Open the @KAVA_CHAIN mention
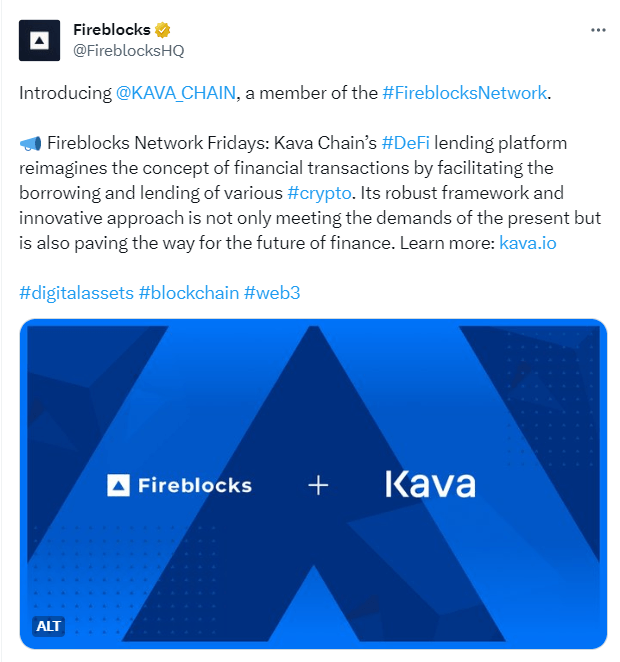The width and height of the screenshot is (620, 662). pyautogui.click(x=176, y=93)
